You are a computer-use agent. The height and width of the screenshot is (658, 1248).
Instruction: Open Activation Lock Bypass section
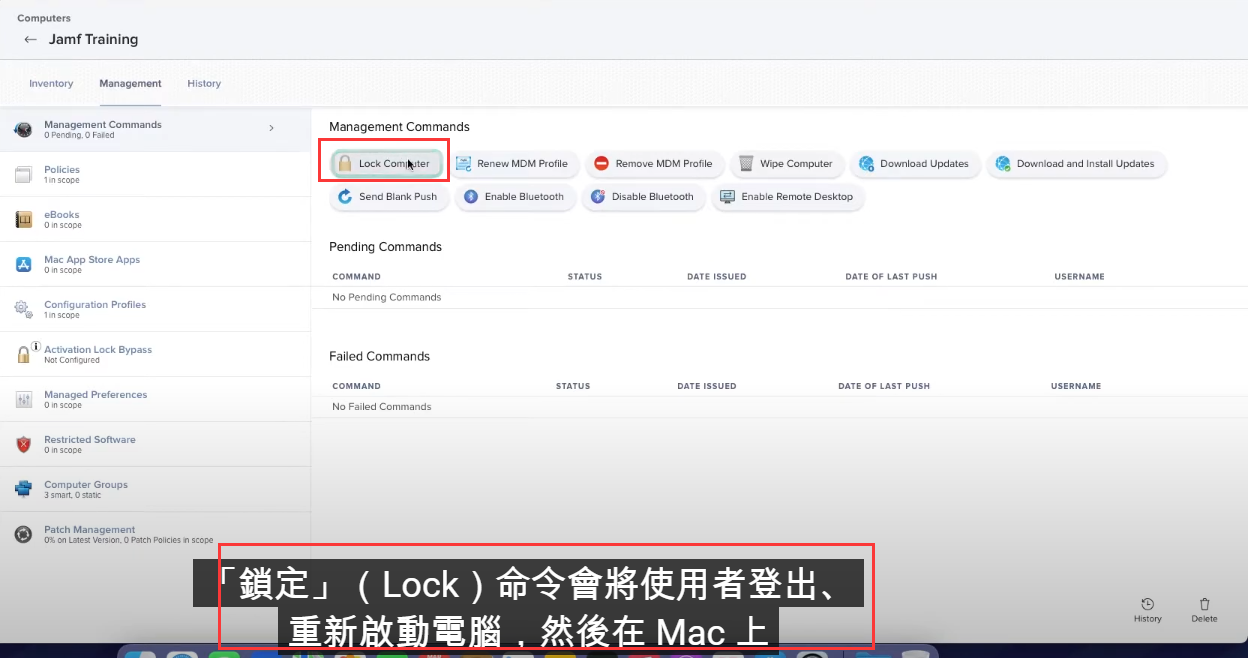[155, 354]
